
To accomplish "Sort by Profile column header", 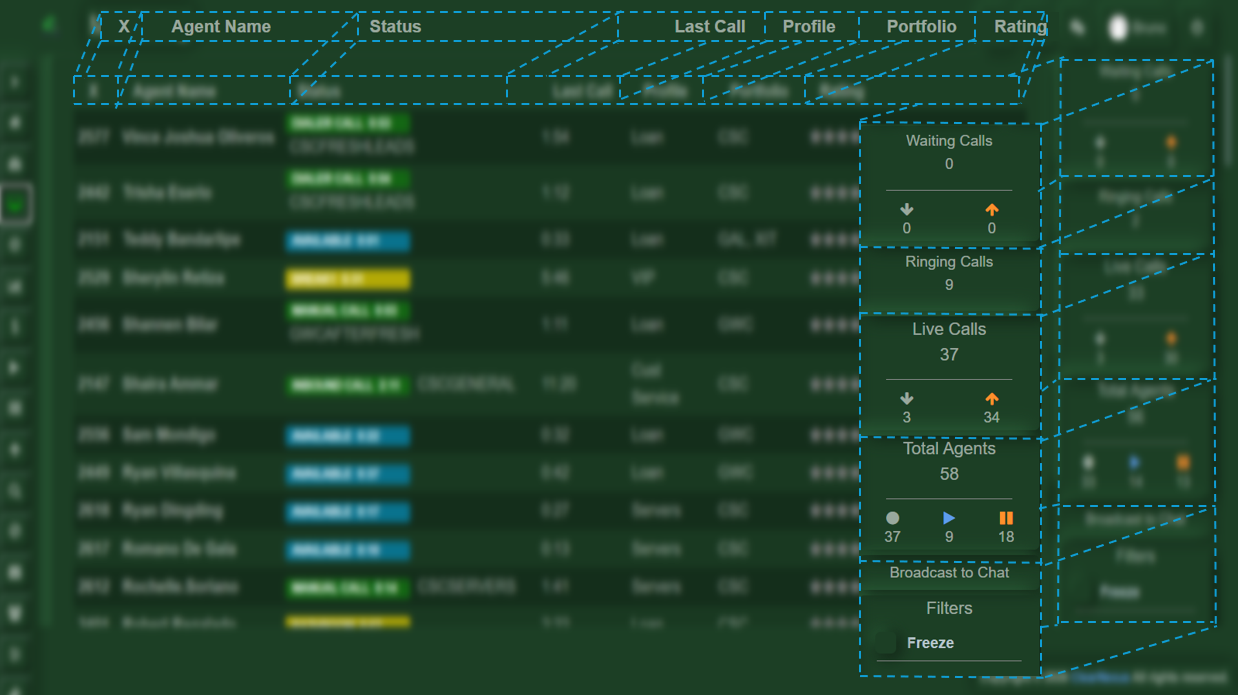I will coord(809,27).
